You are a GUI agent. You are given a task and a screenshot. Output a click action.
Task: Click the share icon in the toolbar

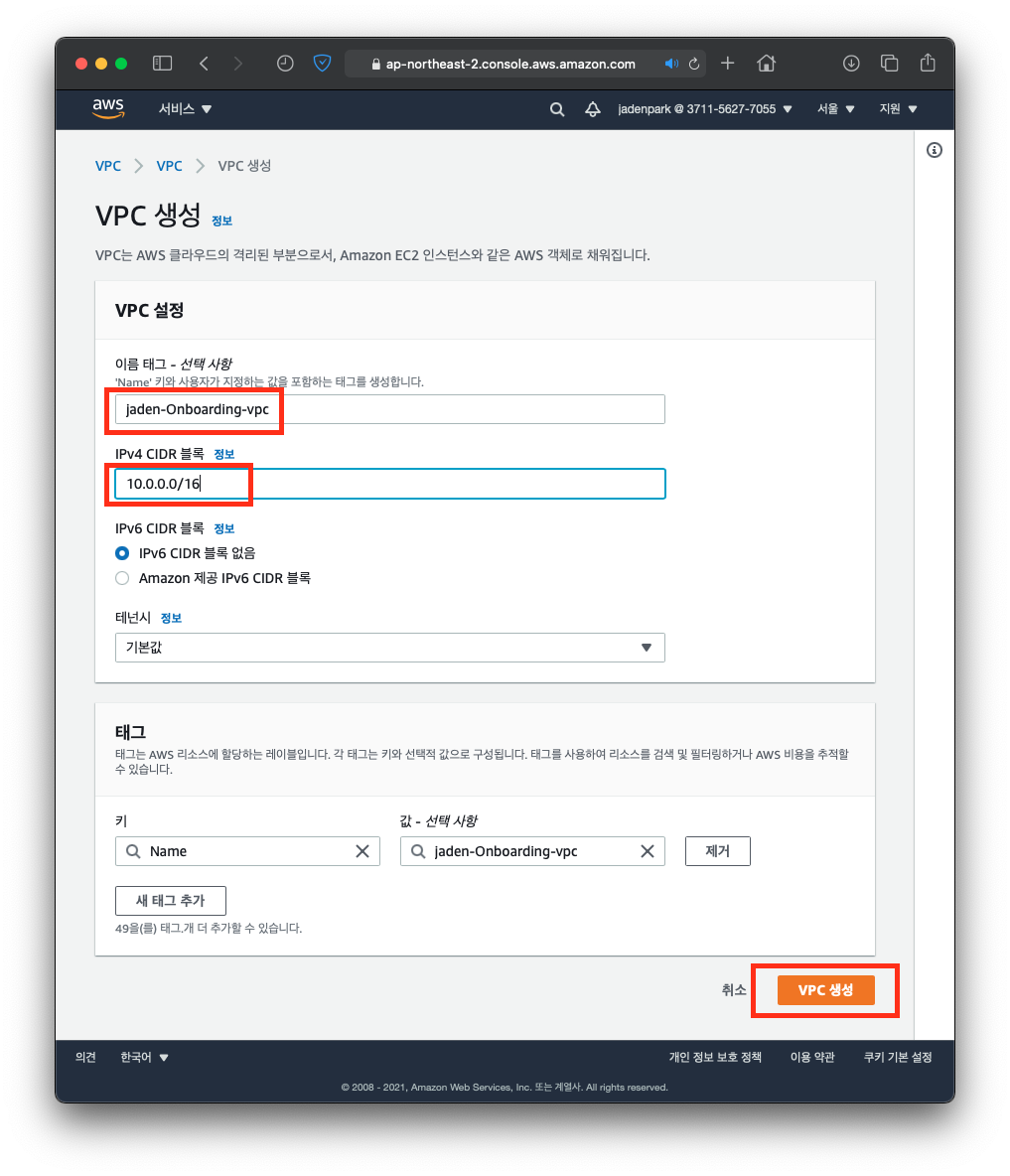coord(928,63)
